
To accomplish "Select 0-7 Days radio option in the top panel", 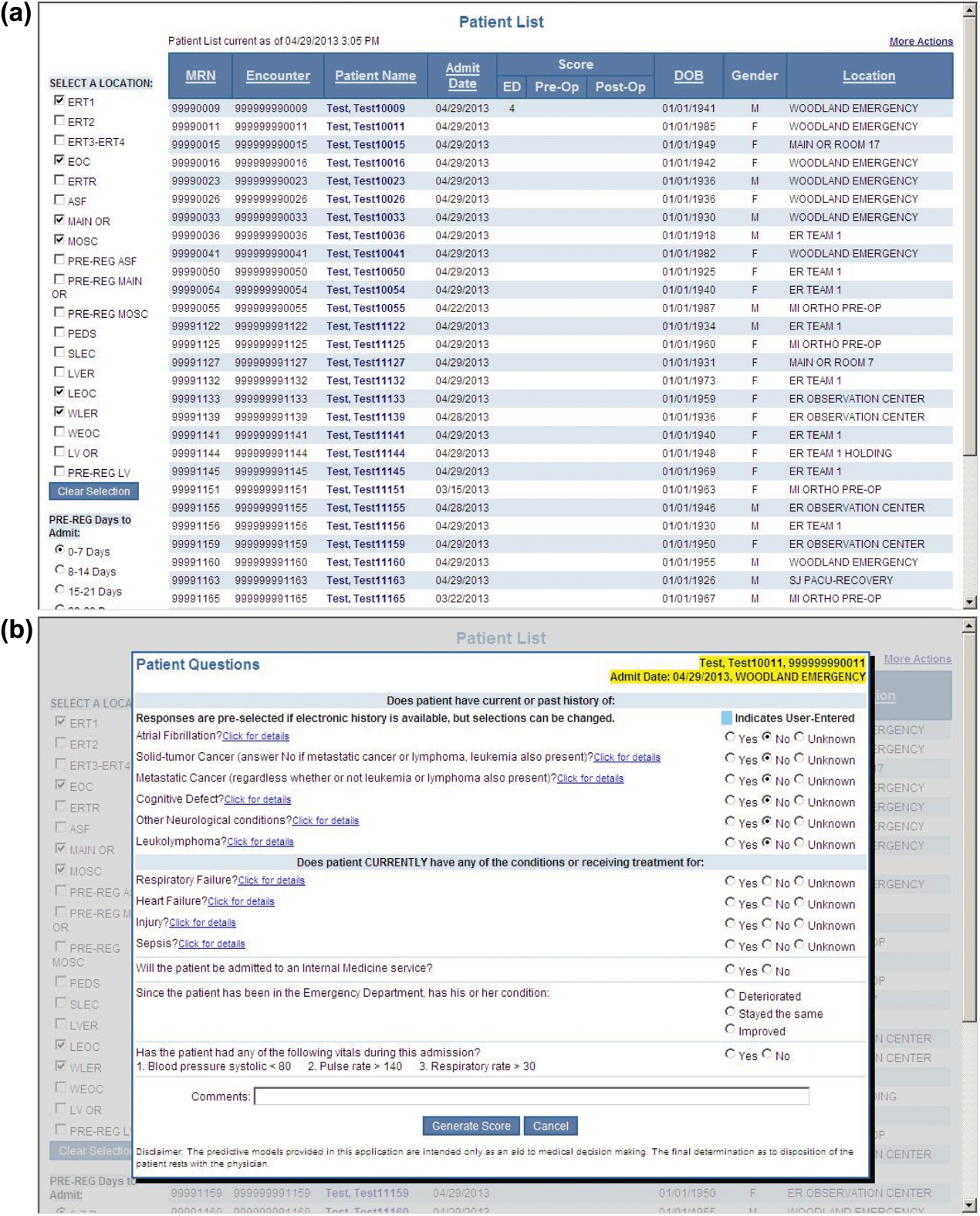I will pyautogui.click(x=59, y=550).
